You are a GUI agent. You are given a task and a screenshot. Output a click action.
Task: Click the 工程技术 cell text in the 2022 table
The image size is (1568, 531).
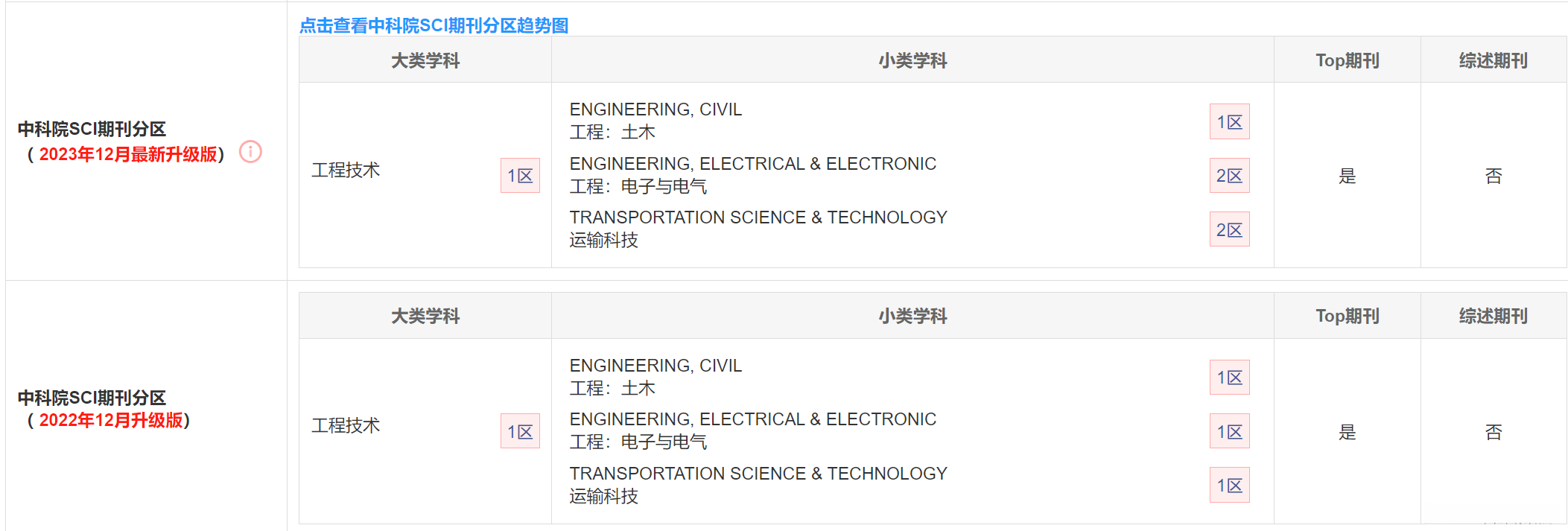[x=346, y=425]
